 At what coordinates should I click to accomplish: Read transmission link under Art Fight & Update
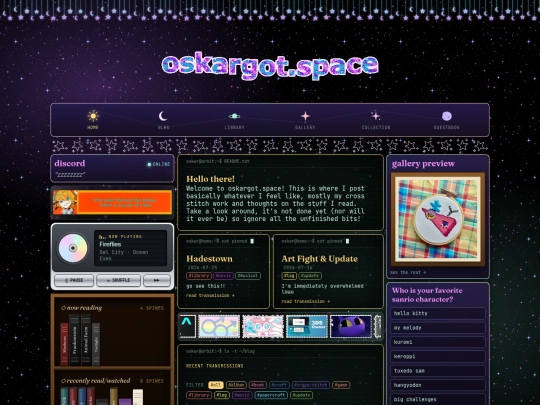(x=305, y=301)
